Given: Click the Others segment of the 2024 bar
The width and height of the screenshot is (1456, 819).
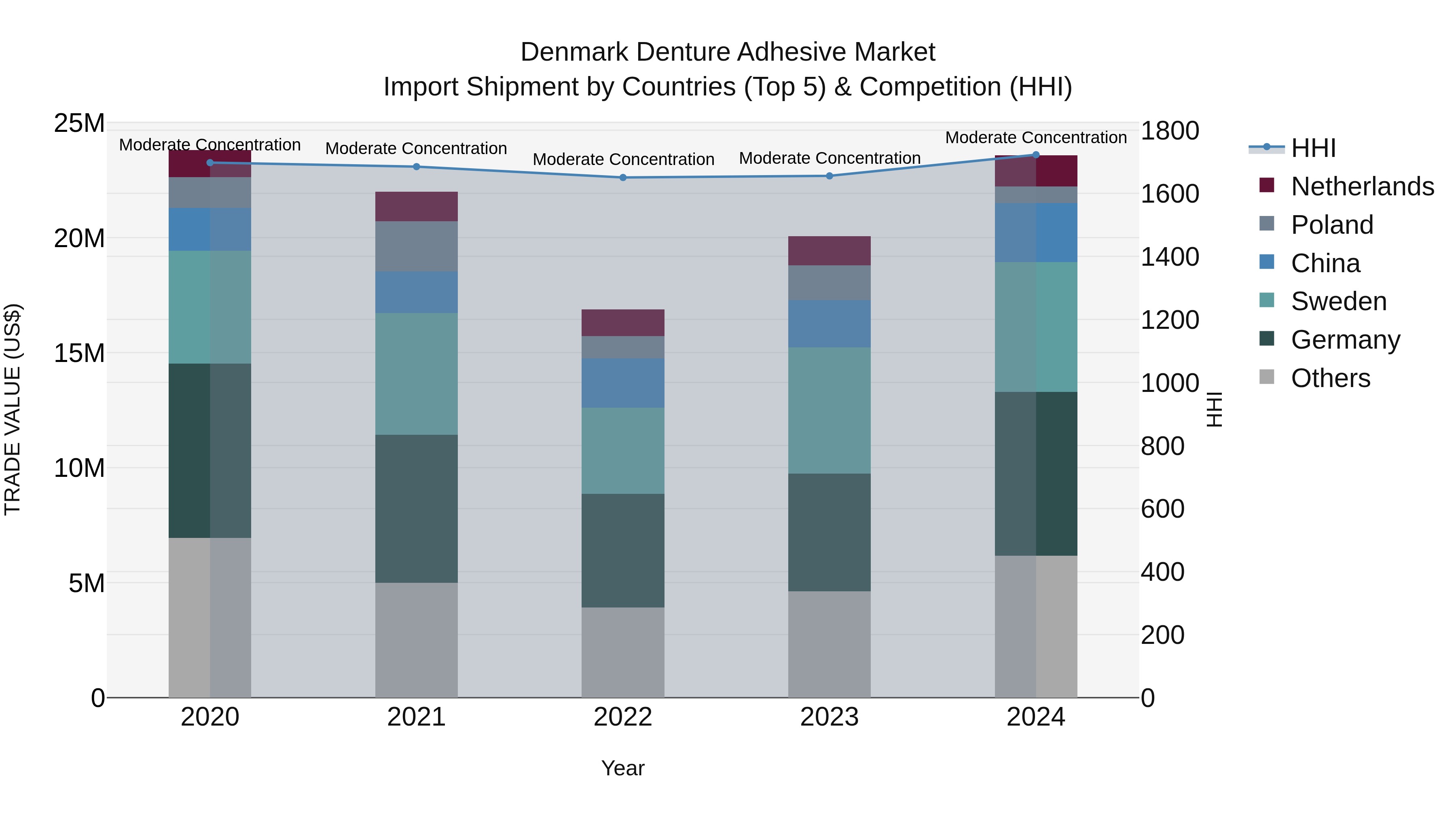Looking at the screenshot, I should (x=1036, y=627).
